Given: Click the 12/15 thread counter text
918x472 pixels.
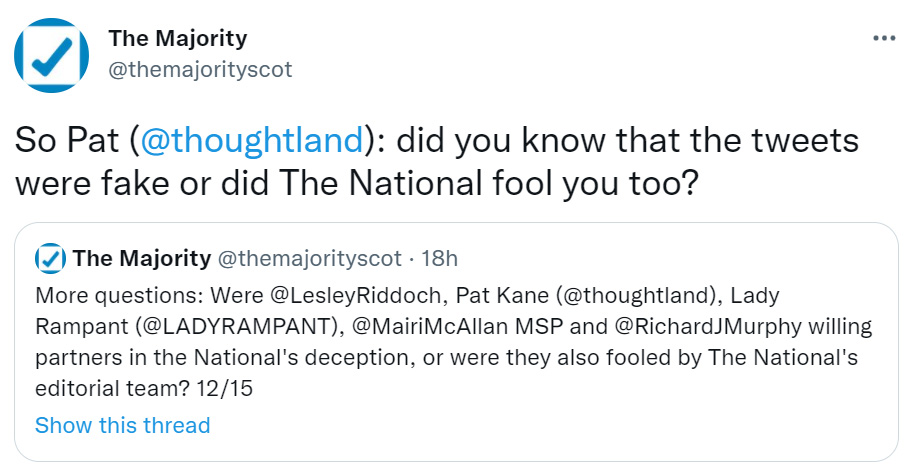Looking at the screenshot, I should click(229, 387).
